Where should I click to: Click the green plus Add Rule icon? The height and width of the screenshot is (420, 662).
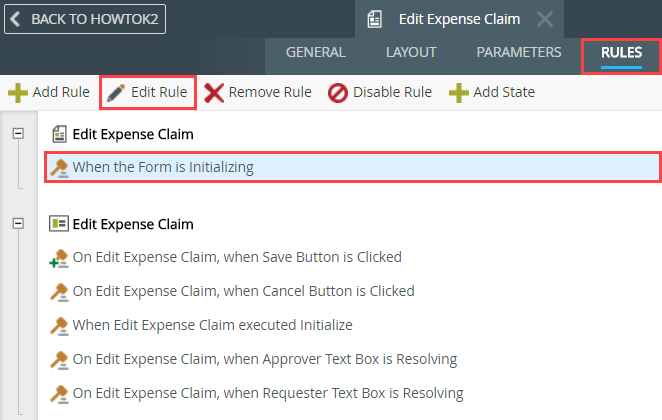tap(18, 93)
